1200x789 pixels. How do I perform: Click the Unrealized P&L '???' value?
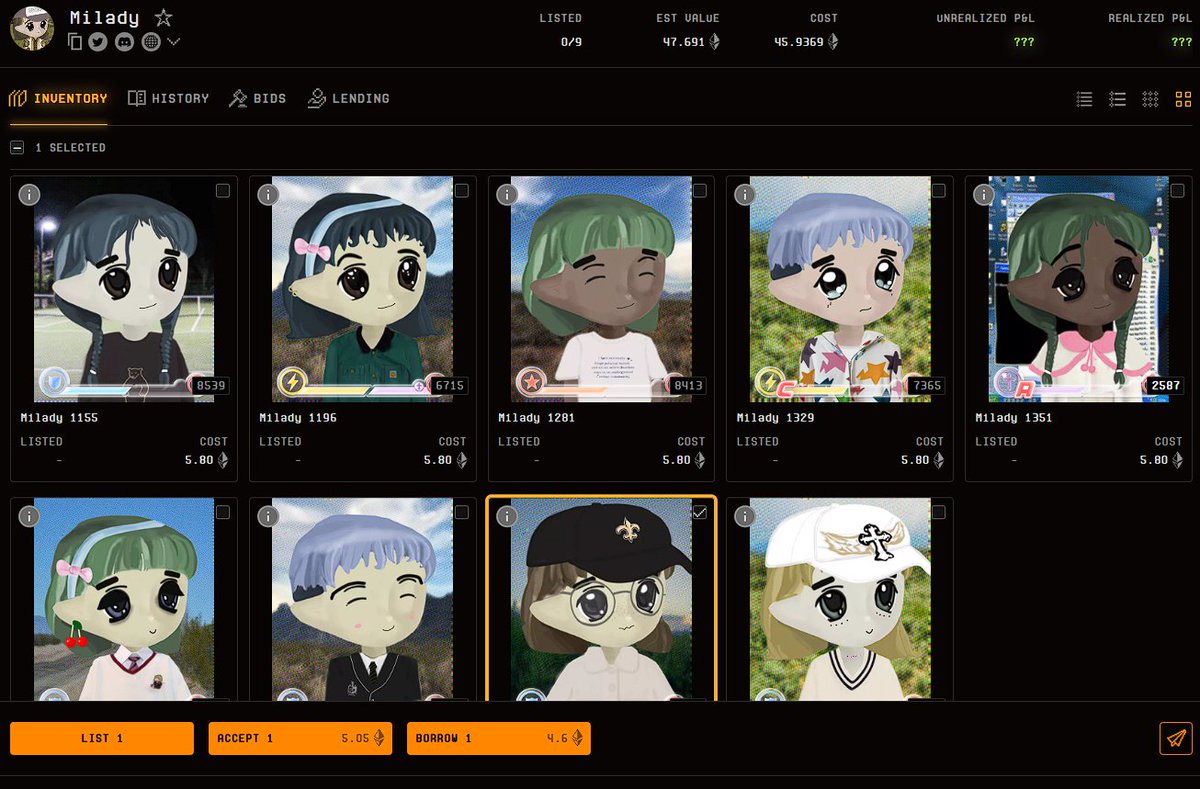1024,42
